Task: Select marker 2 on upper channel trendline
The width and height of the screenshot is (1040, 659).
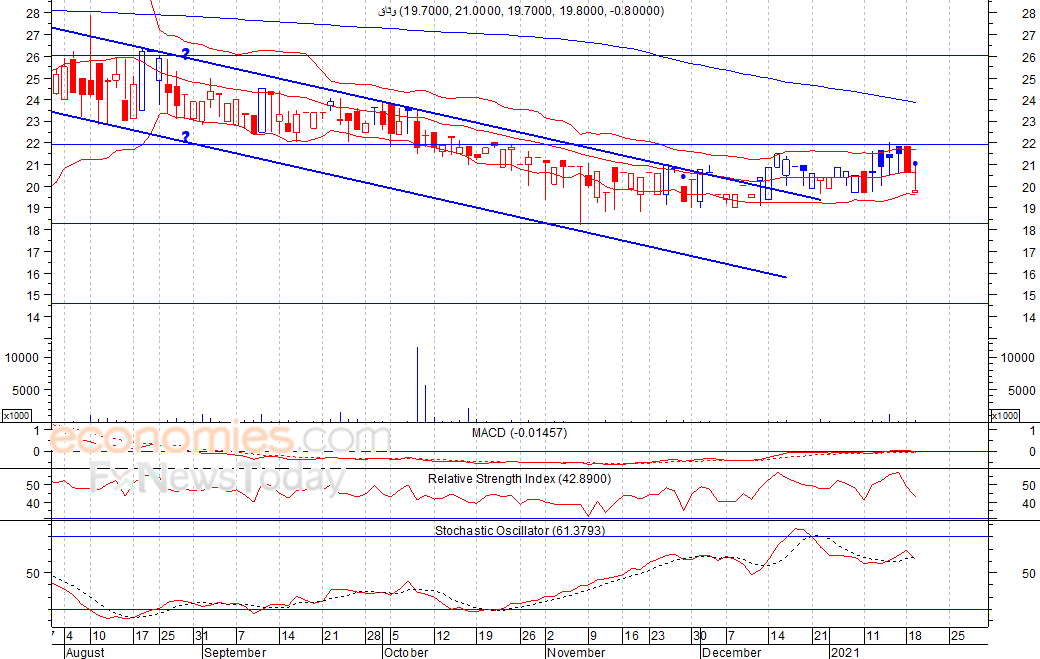Action: click(186, 54)
